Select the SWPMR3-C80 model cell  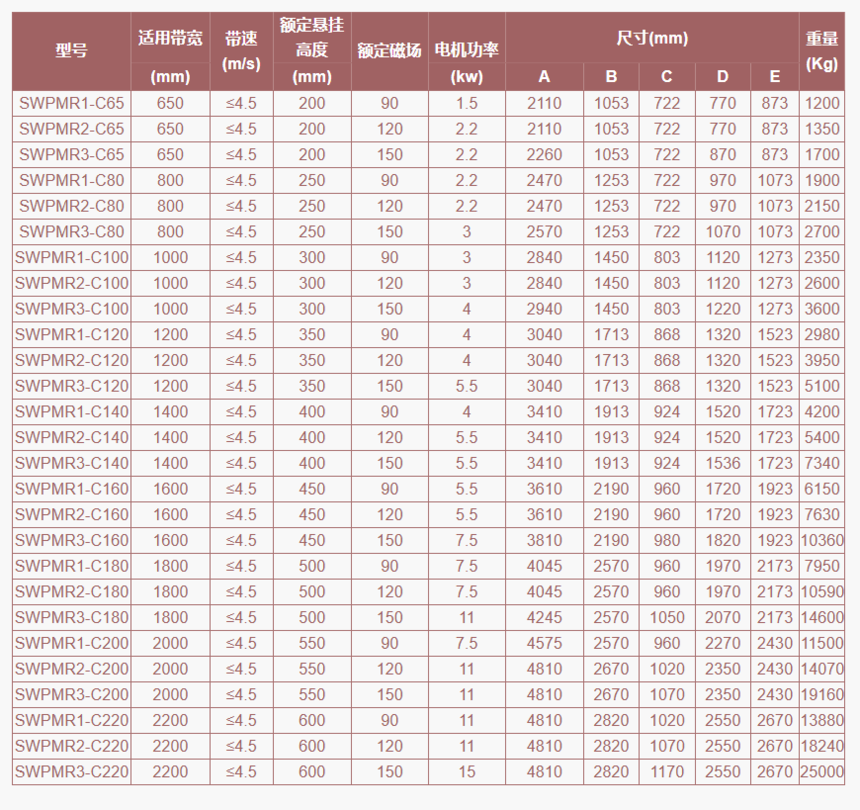(x=71, y=231)
